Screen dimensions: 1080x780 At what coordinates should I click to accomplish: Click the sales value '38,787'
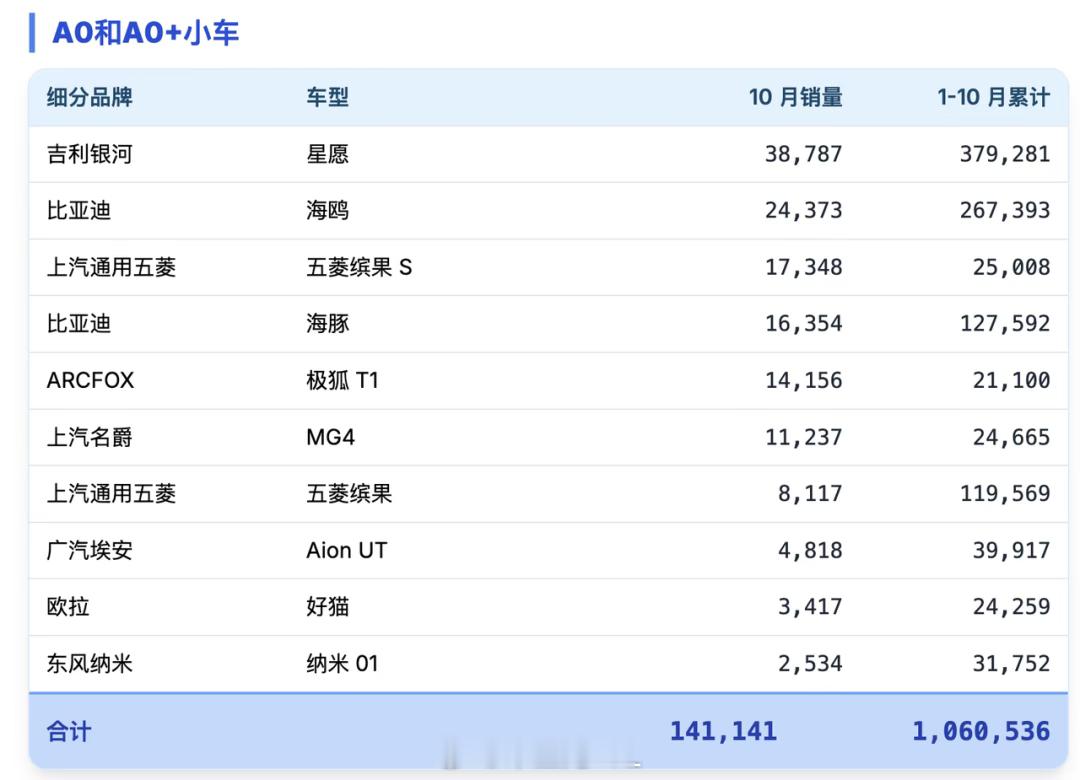pyautogui.click(x=803, y=154)
